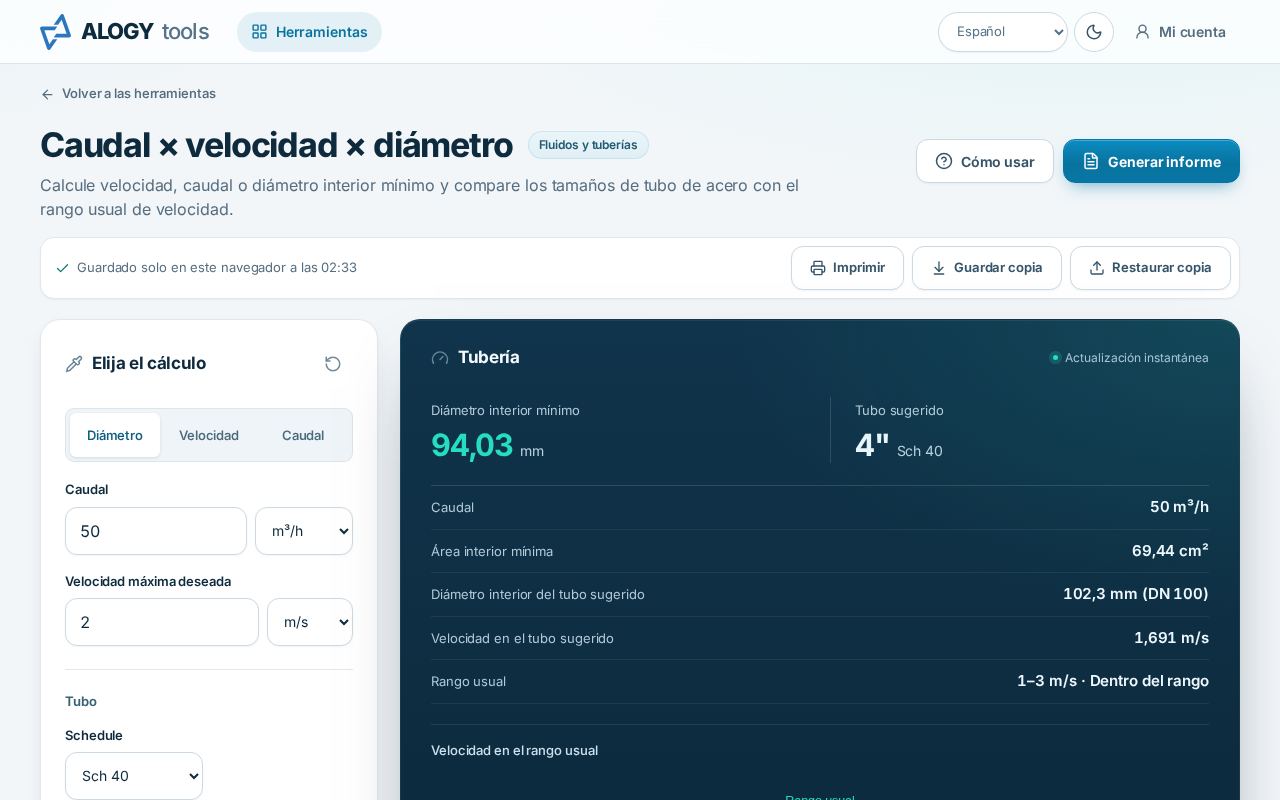Screen dimensions: 1280x800
Task: Open the m³/h unit dropdown
Action: point(304,531)
